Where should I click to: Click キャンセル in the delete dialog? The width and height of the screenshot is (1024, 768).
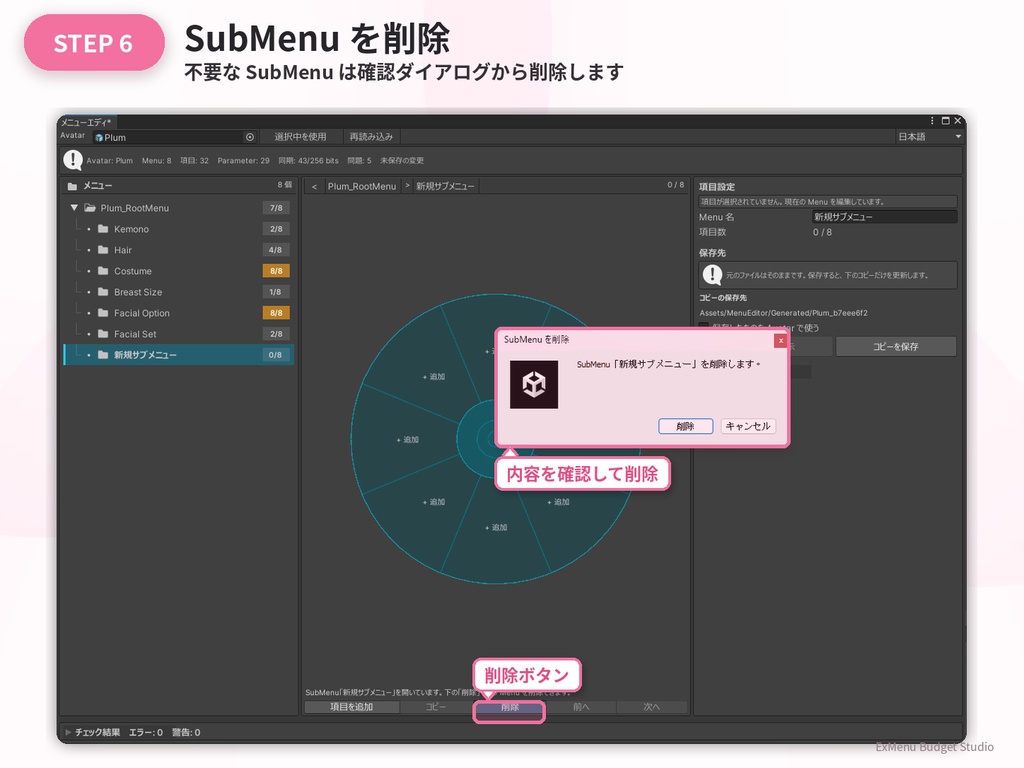(748, 426)
